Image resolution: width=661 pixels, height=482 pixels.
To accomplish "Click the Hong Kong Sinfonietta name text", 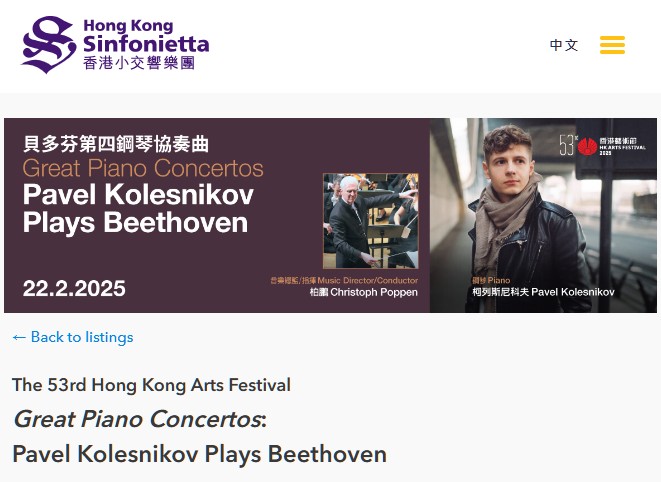I will point(146,36).
